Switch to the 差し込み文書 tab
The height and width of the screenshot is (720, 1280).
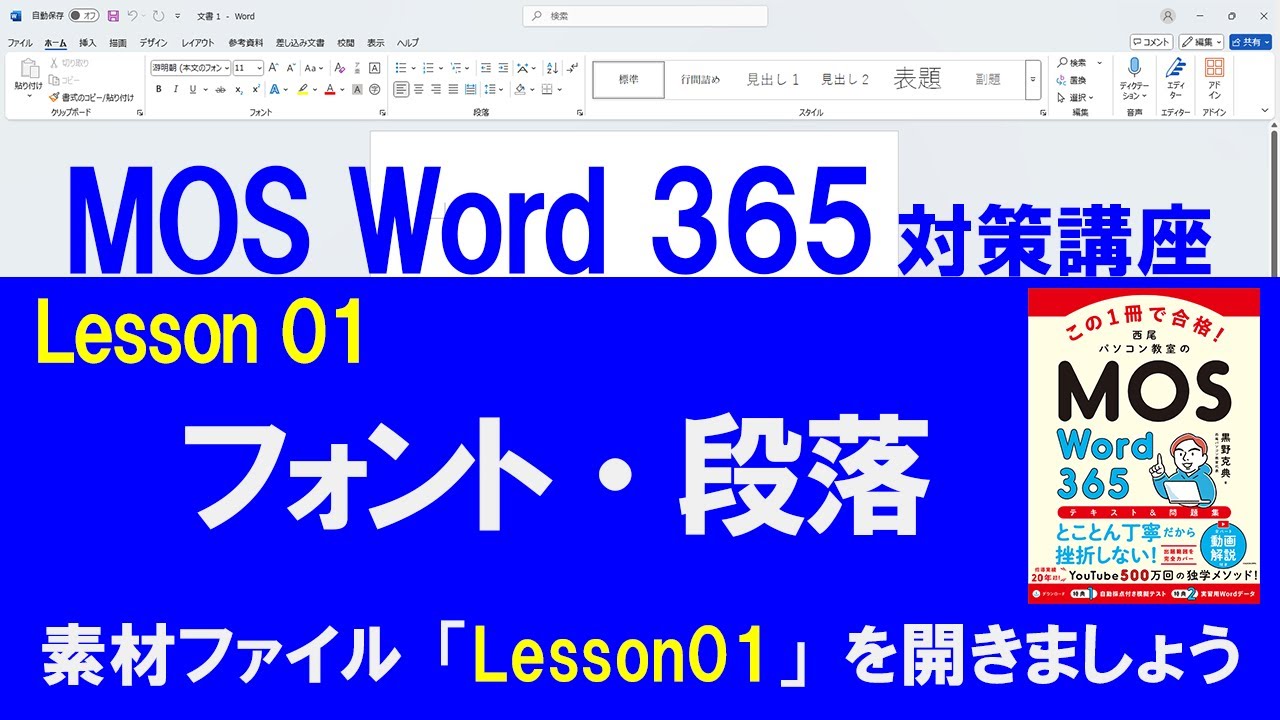click(x=300, y=43)
